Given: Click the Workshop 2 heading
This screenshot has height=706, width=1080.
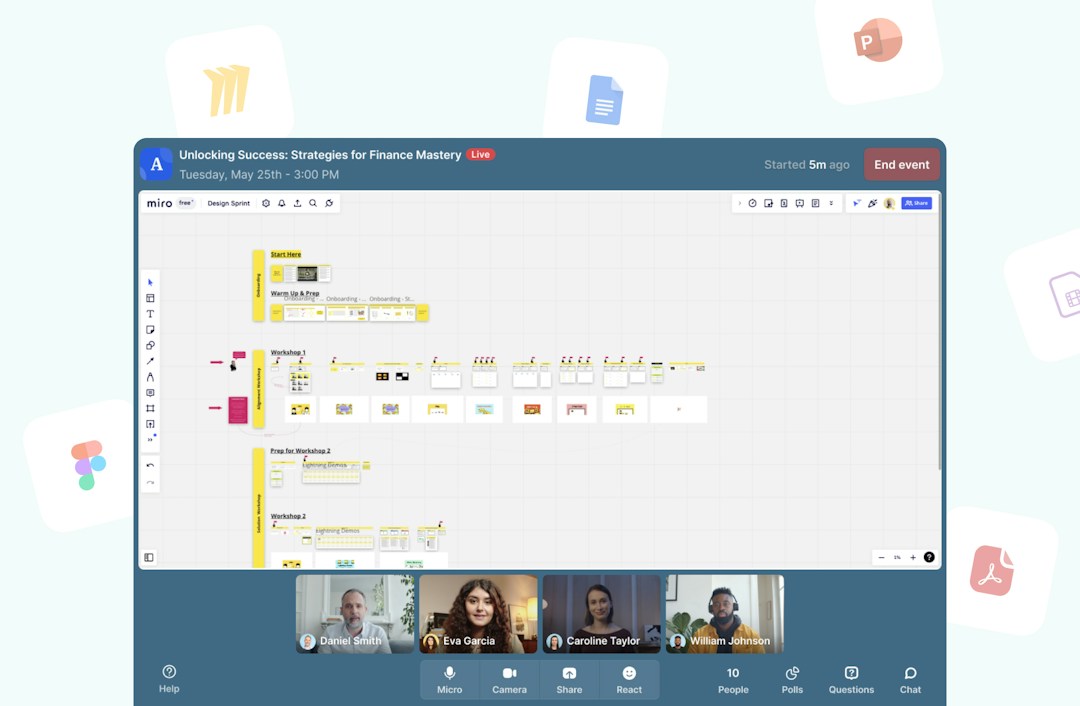Looking at the screenshot, I should click(288, 516).
